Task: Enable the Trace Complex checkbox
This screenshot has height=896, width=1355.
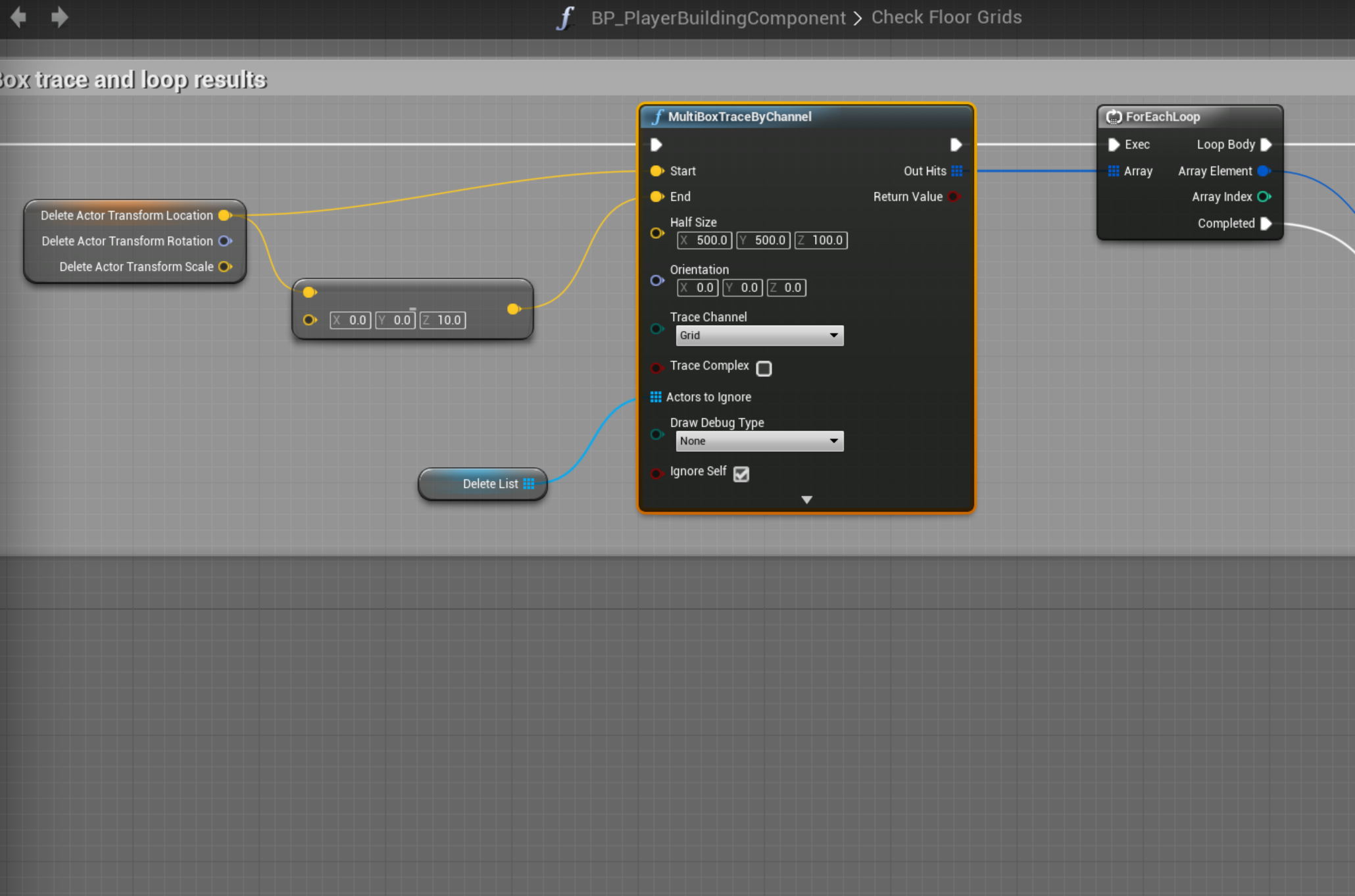Action: tap(764, 368)
